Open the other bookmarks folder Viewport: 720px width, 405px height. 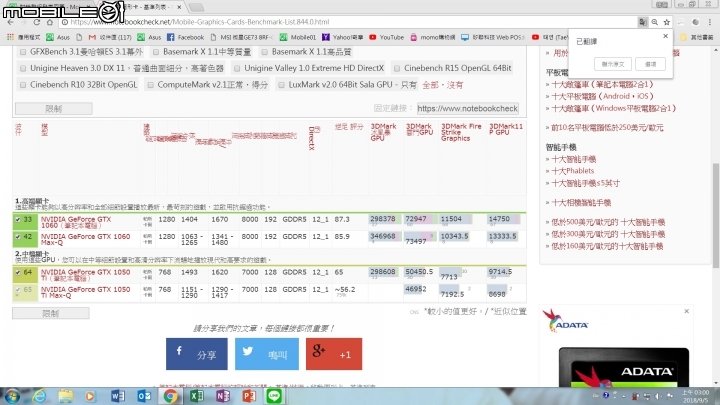[698, 37]
